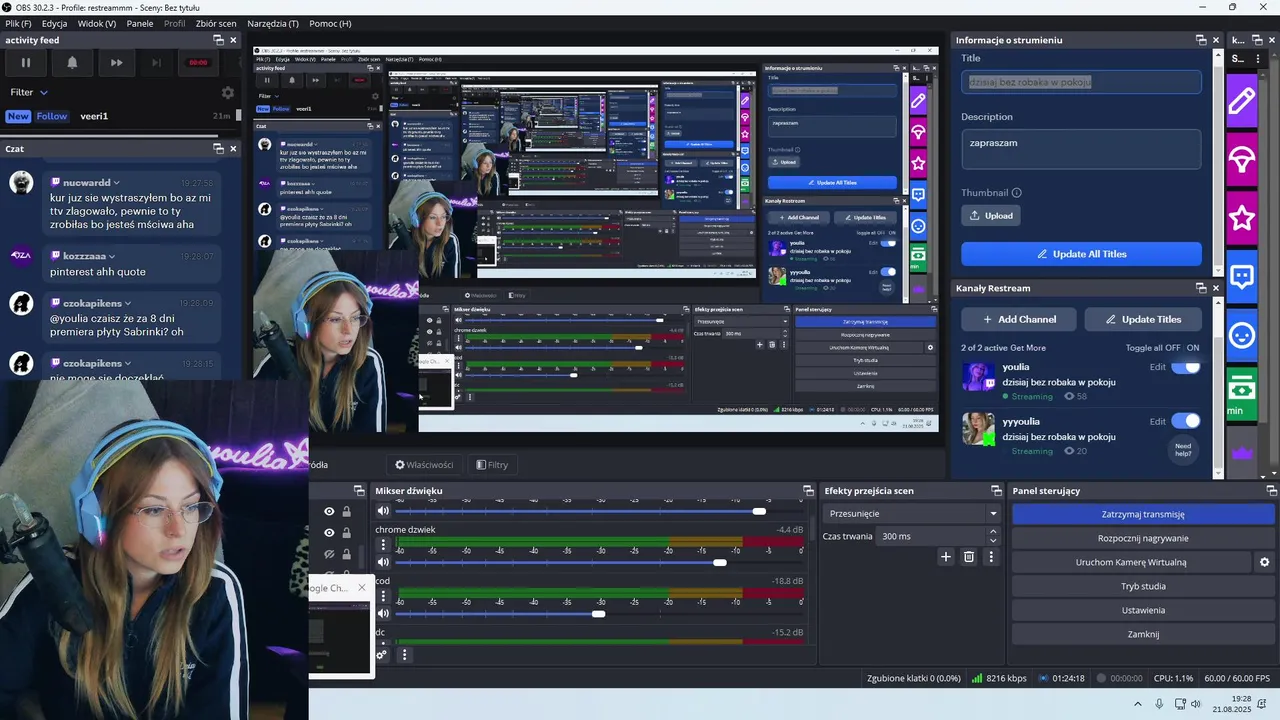
Task: Click the Upload thumbnail button
Action: tap(991, 215)
